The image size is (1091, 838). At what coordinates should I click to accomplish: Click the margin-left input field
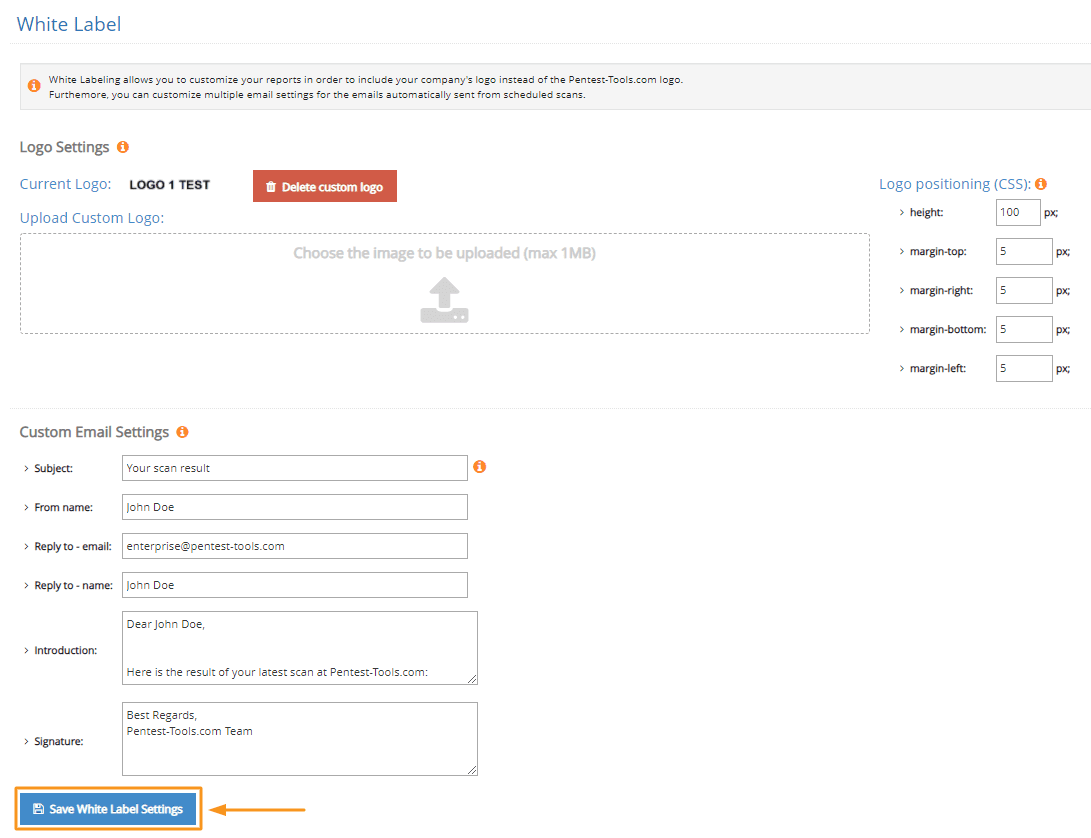click(x=1024, y=368)
